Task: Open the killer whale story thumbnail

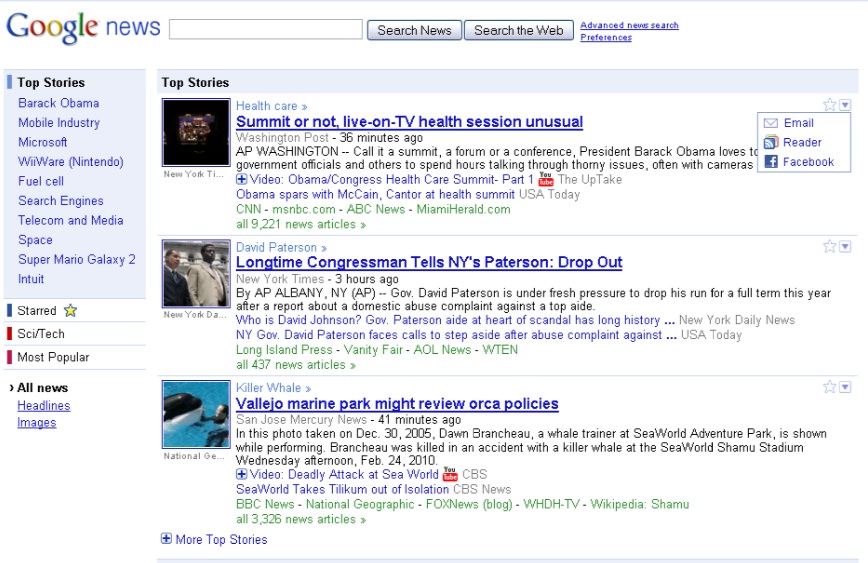Action: 196,415
